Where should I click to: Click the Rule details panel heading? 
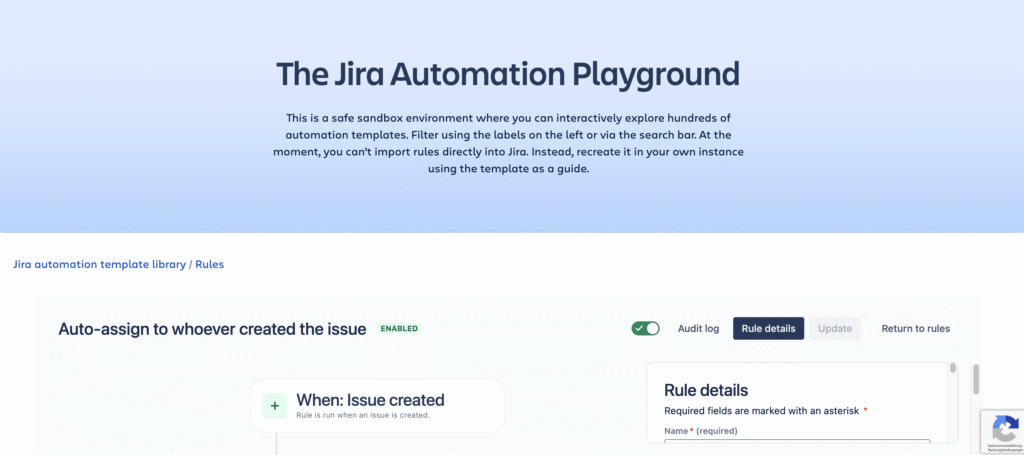(706, 390)
